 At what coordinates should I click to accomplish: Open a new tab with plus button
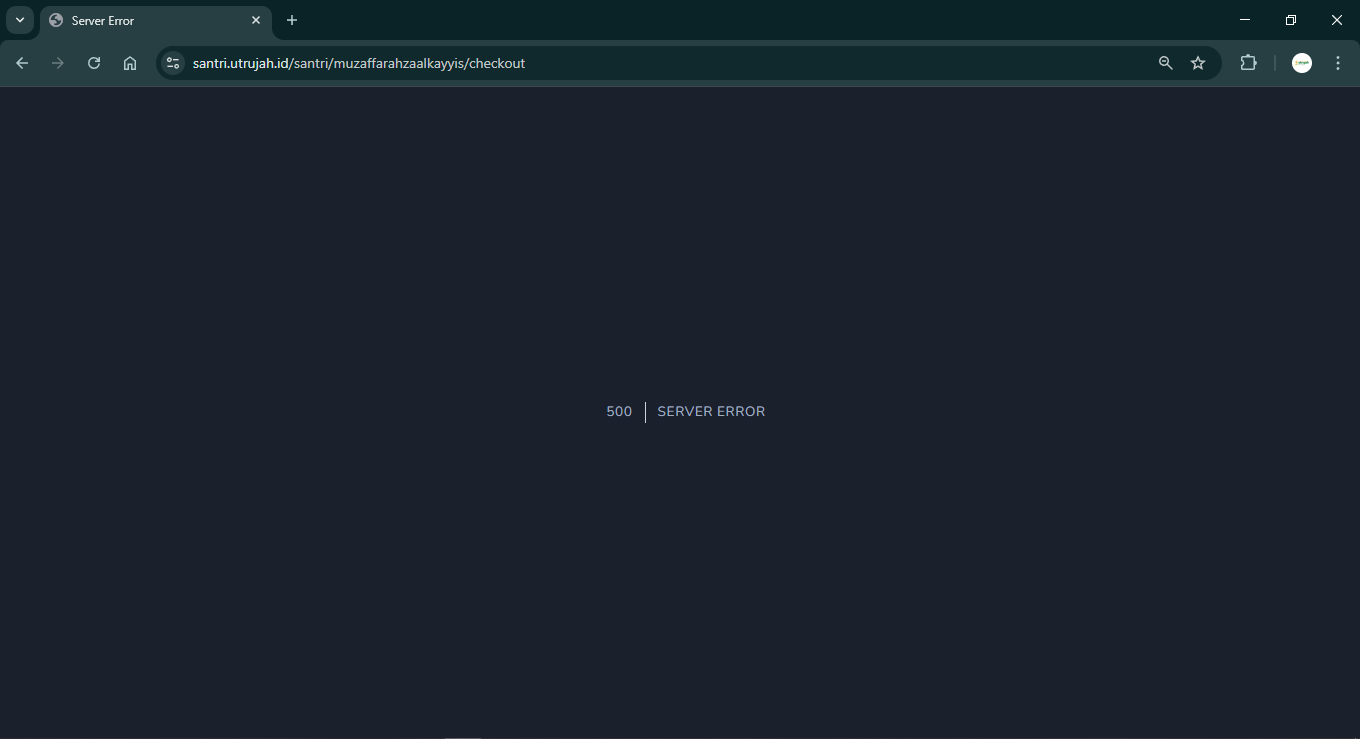click(292, 20)
